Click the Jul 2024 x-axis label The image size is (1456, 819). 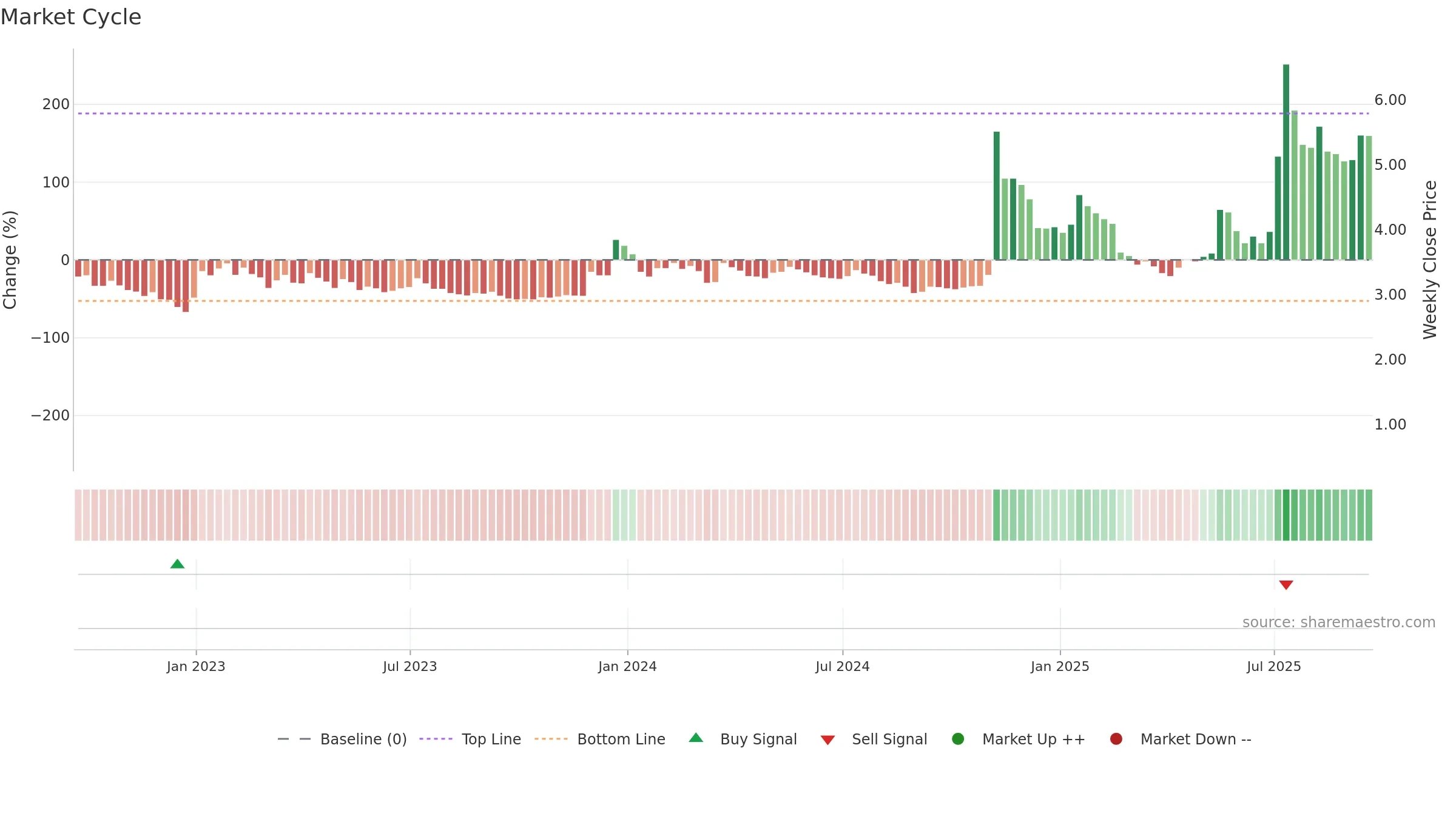tap(843, 667)
